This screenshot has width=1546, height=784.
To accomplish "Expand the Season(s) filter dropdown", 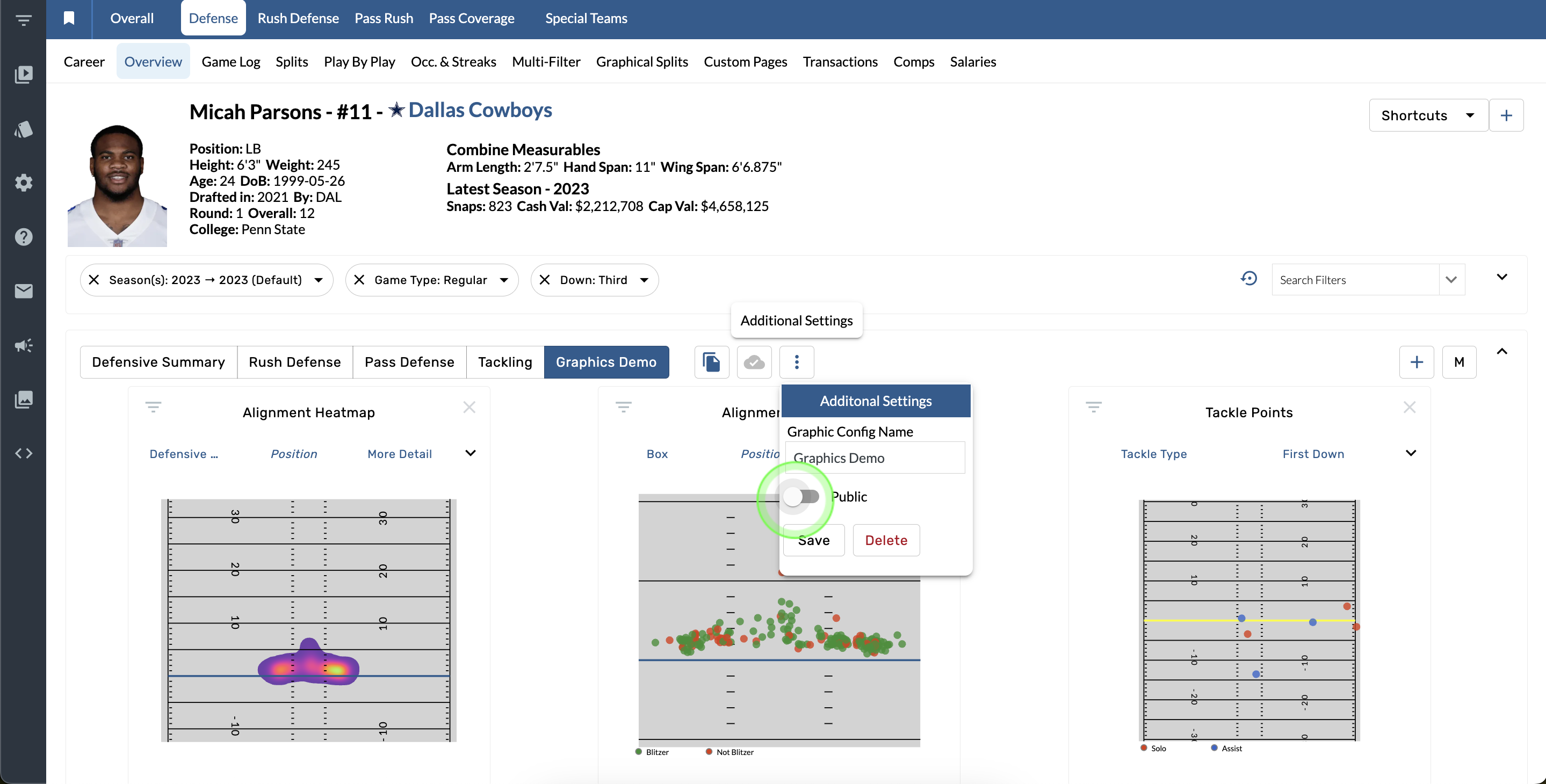I will 319,280.
